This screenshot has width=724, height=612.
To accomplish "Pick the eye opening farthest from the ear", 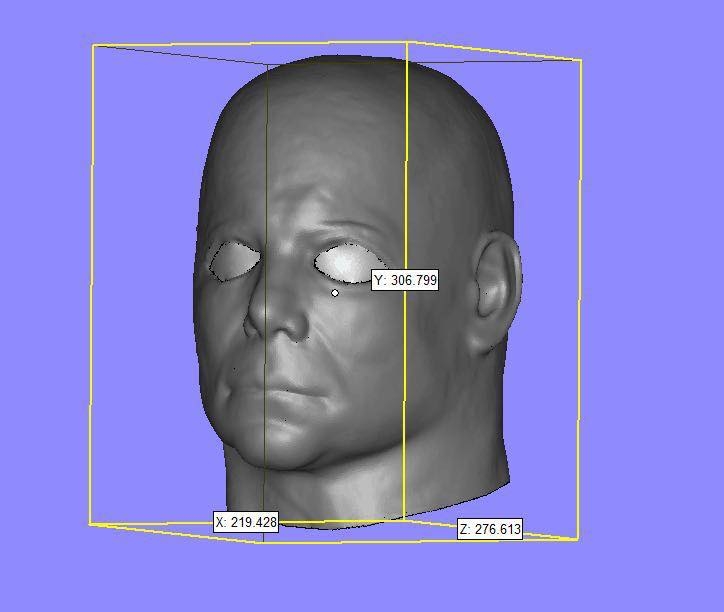I will coord(236,261).
